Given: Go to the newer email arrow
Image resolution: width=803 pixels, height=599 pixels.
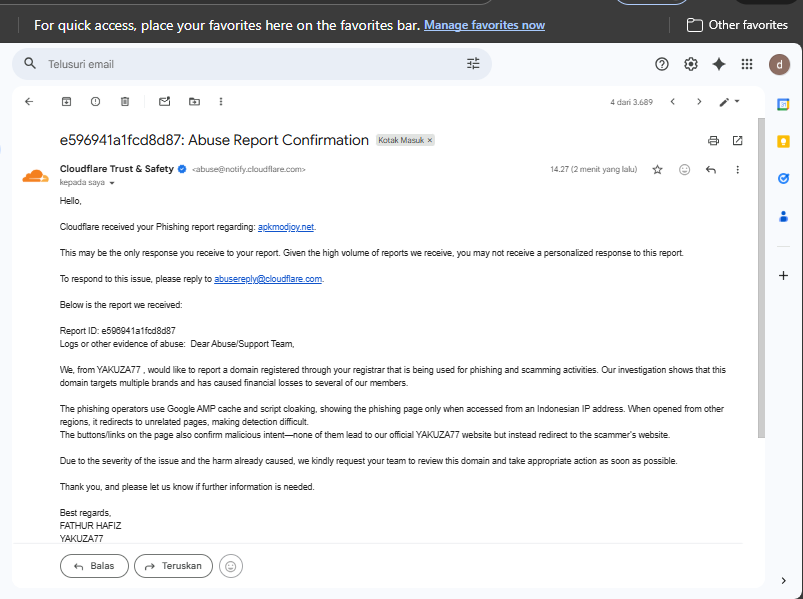Looking at the screenshot, I should pyautogui.click(x=672, y=101).
